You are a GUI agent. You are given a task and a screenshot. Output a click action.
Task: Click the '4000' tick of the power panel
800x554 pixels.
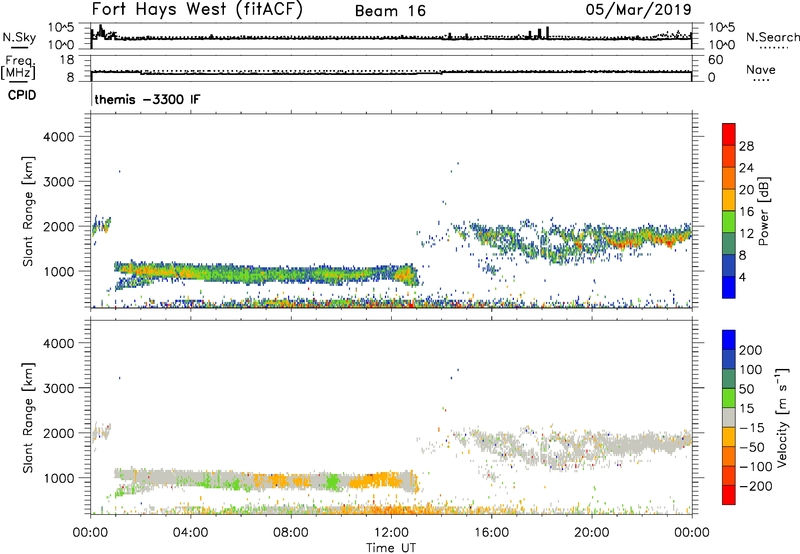59,137
